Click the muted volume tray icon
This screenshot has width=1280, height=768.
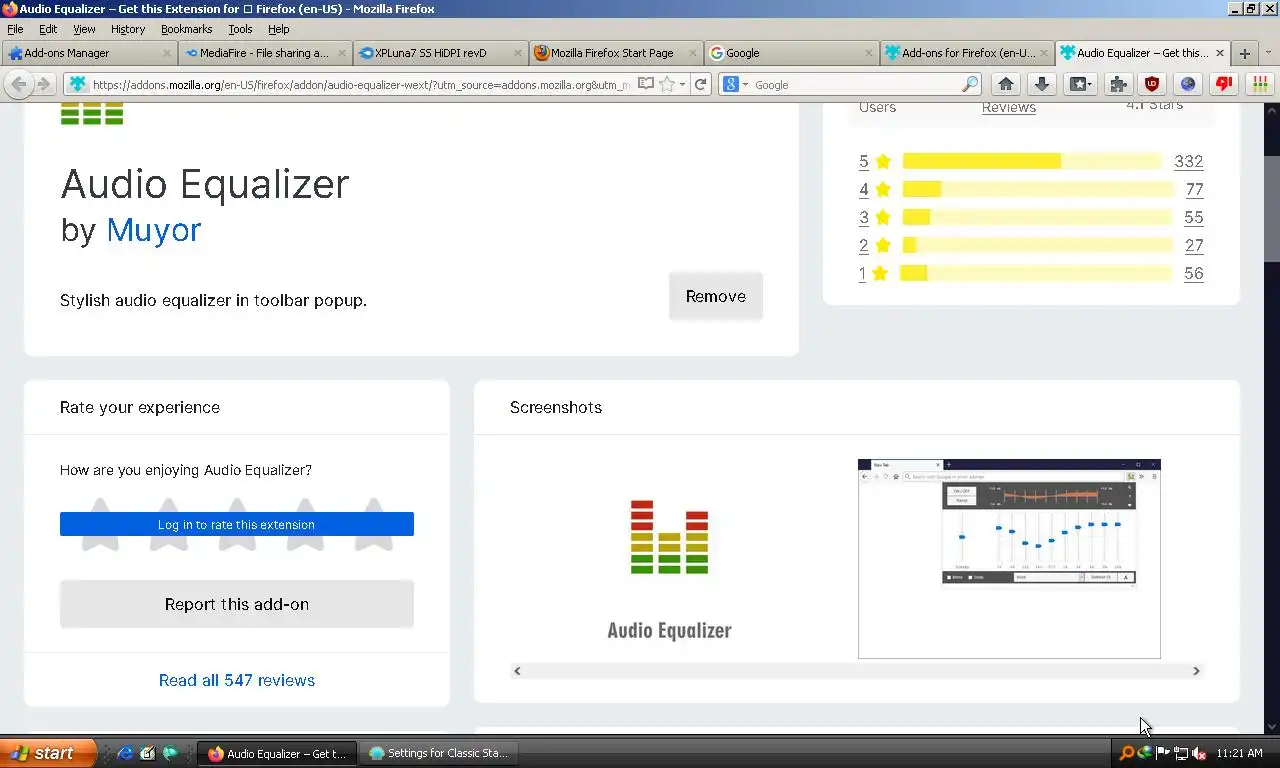click(x=1197, y=753)
